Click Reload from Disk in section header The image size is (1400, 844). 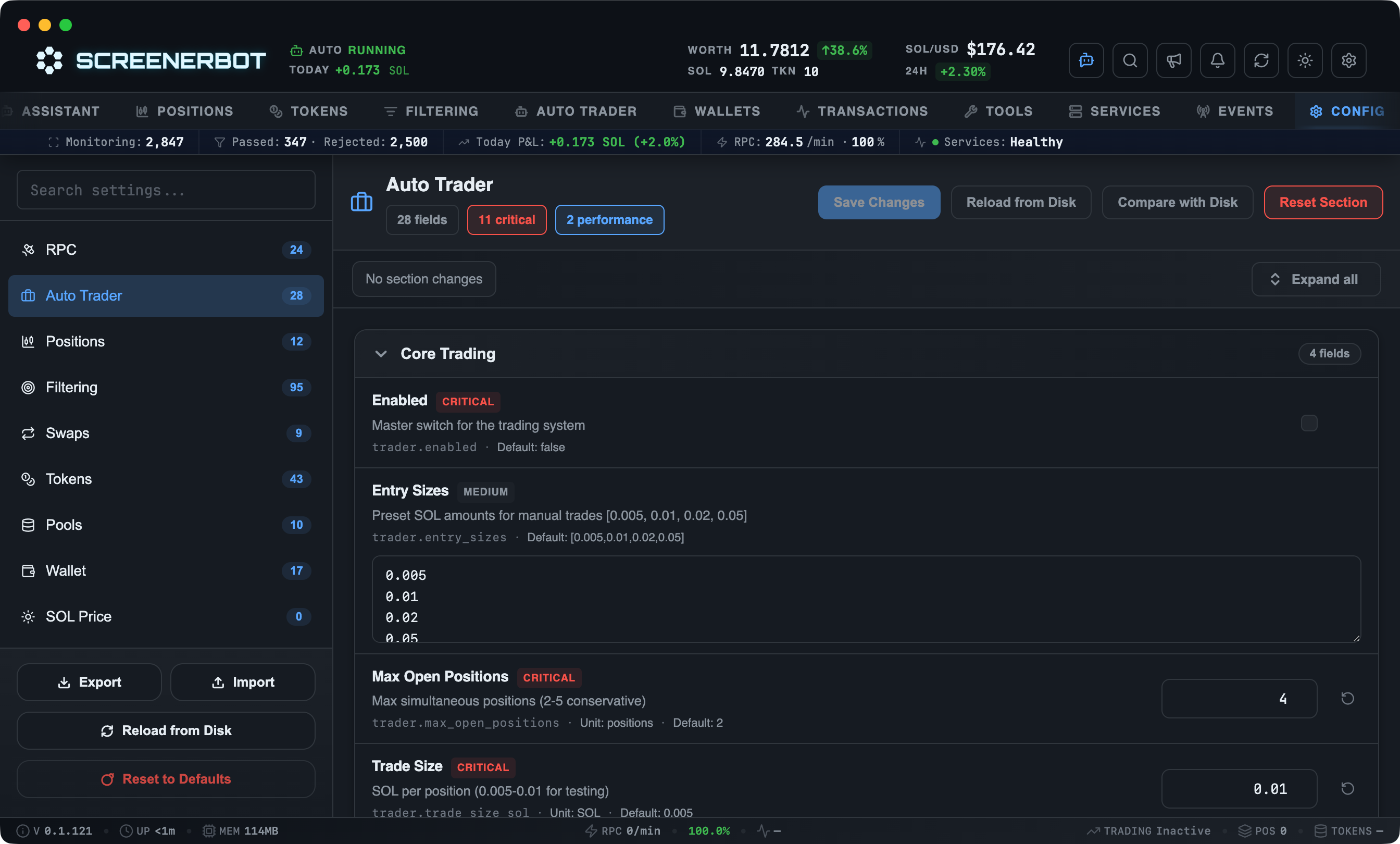click(x=1020, y=202)
